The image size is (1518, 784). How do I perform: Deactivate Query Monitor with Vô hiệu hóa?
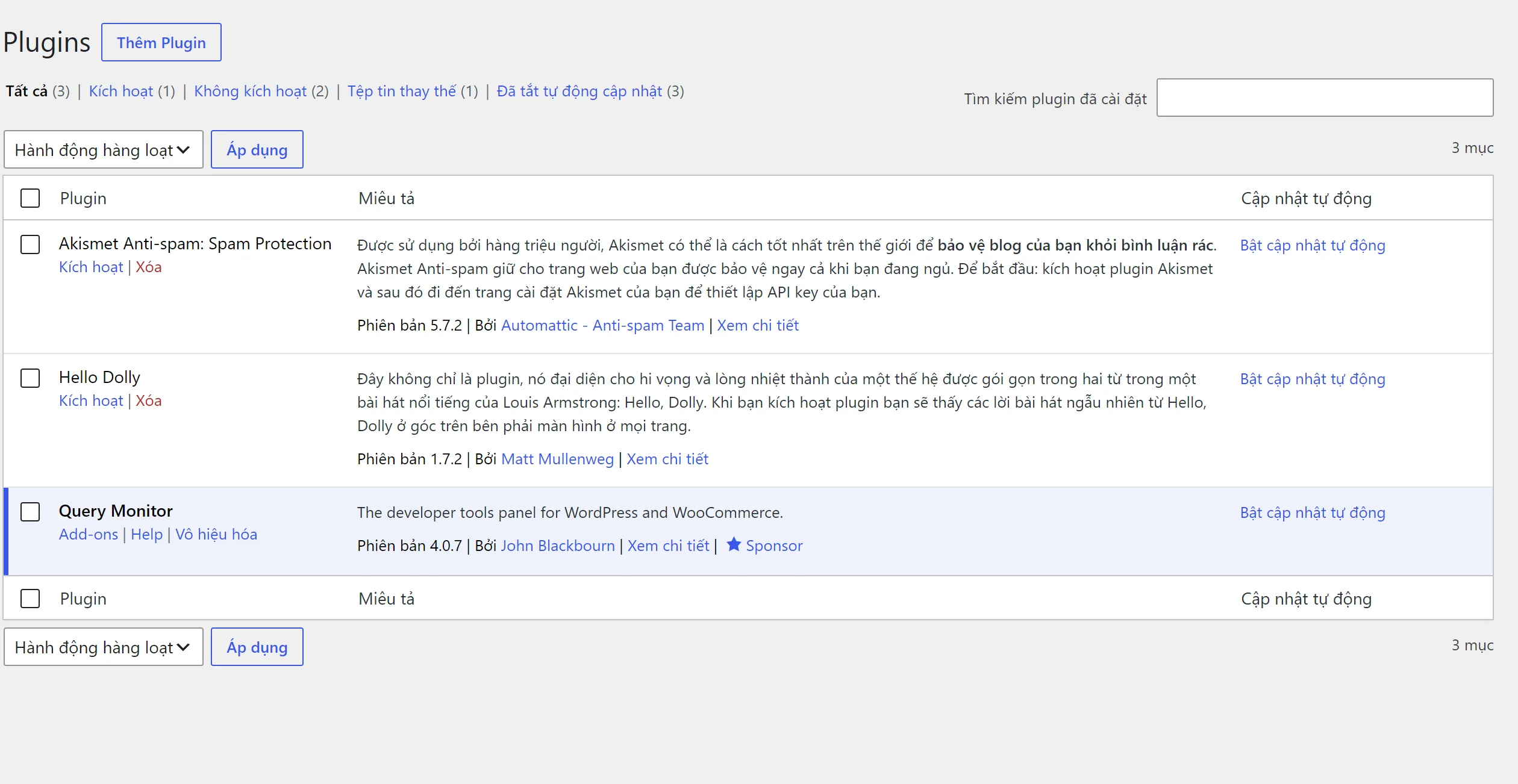point(216,534)
